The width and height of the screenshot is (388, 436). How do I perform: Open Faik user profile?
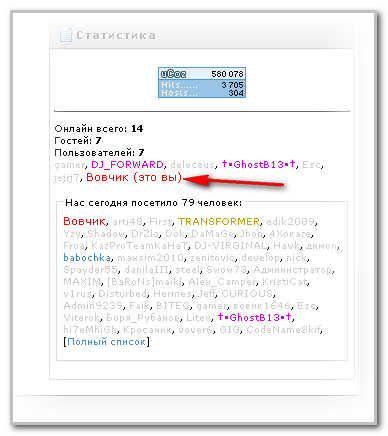tap(139, 306)
